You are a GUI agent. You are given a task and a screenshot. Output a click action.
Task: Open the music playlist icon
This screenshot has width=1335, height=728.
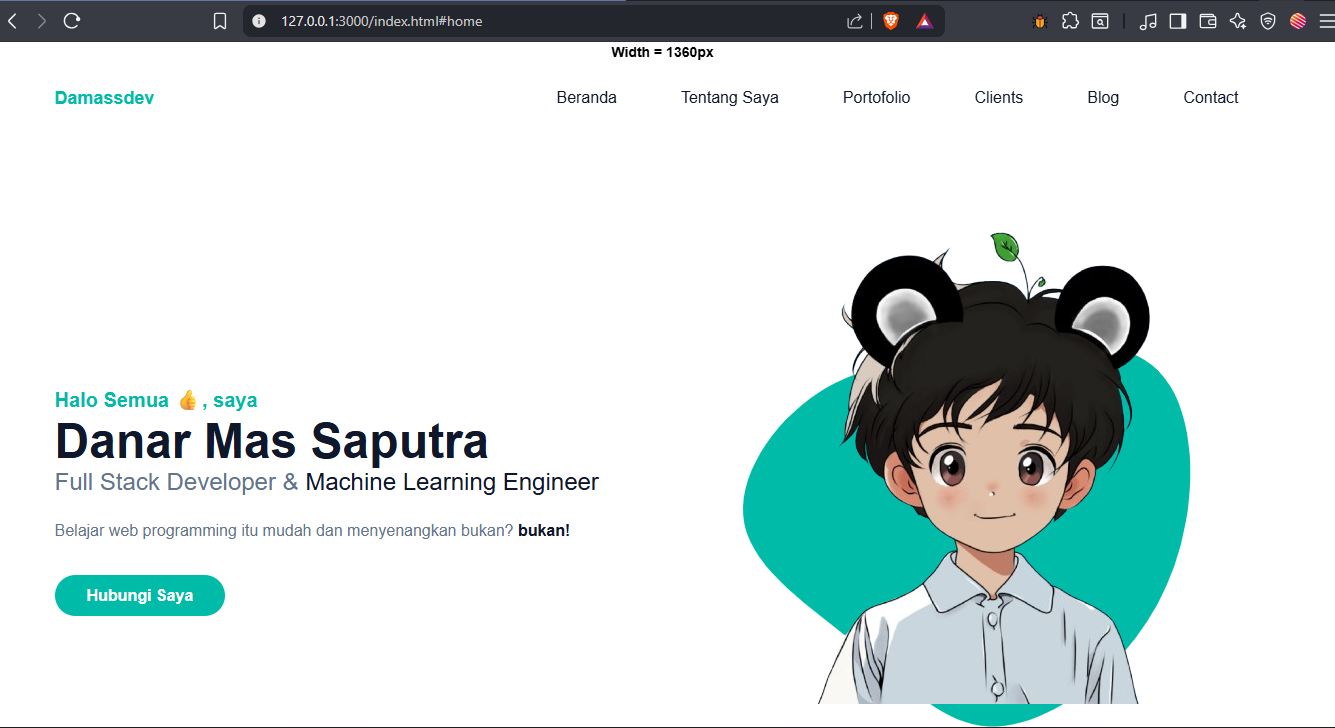(1148, 21)
